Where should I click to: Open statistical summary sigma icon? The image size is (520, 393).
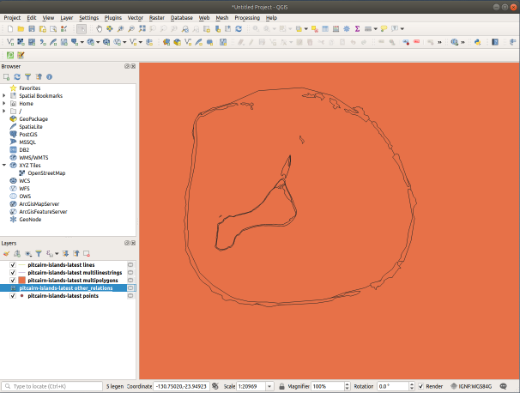(357, 29)
